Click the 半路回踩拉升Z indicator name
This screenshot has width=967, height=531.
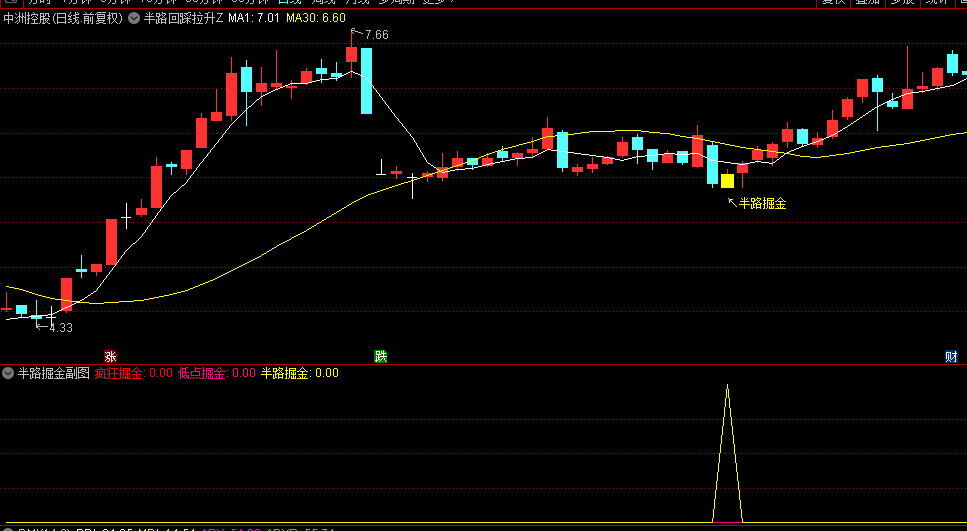(x=183, y=18)
